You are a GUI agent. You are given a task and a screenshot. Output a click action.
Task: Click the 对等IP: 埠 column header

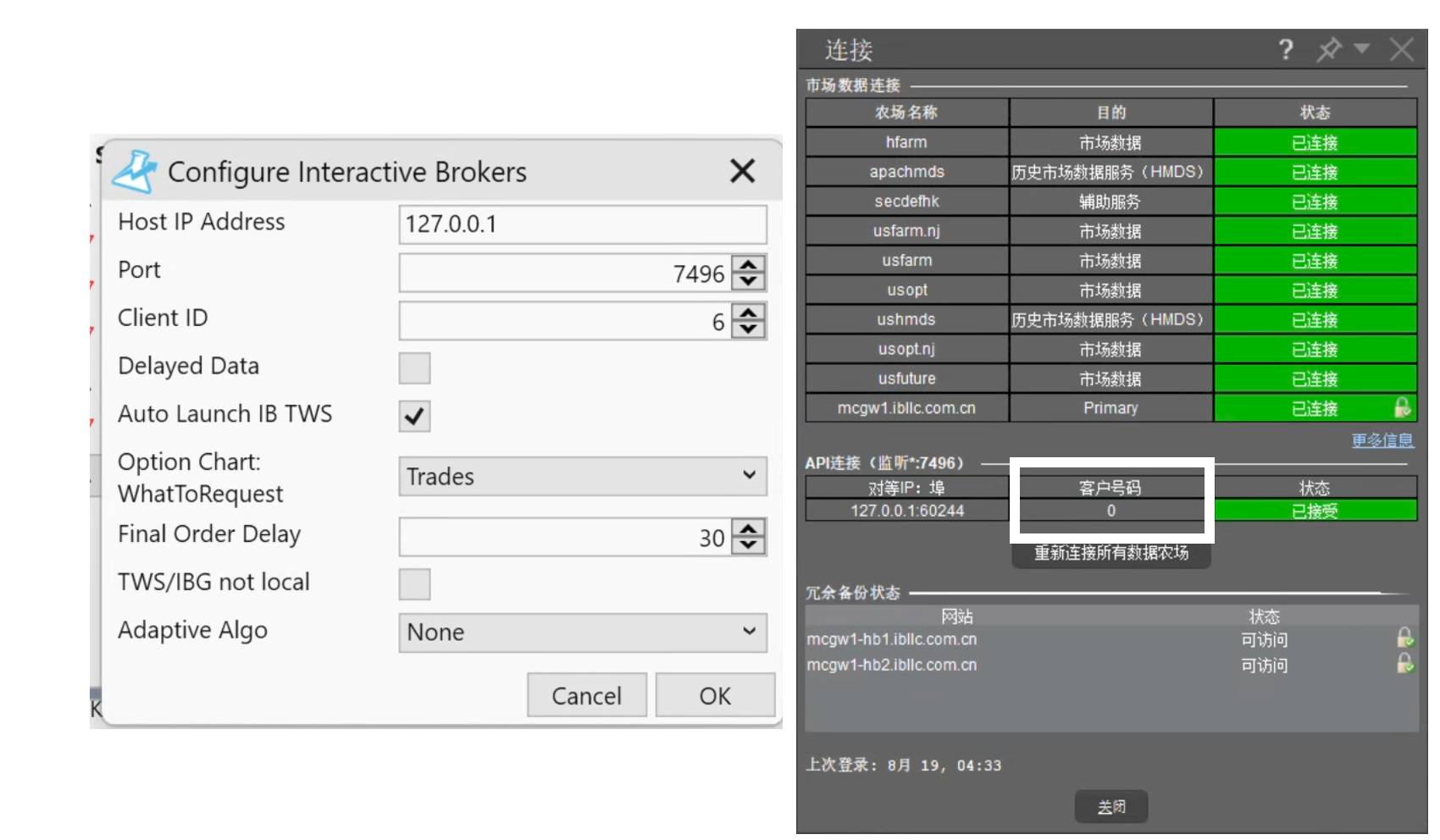point(906,488)
